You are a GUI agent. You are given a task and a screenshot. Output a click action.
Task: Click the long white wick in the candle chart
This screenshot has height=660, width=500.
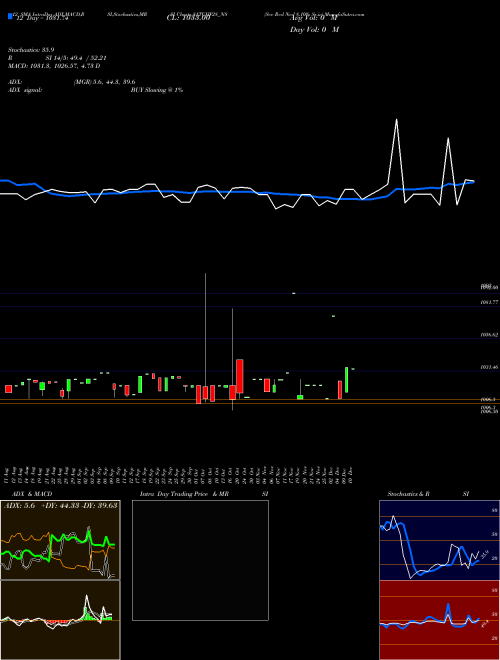point(205,329)
